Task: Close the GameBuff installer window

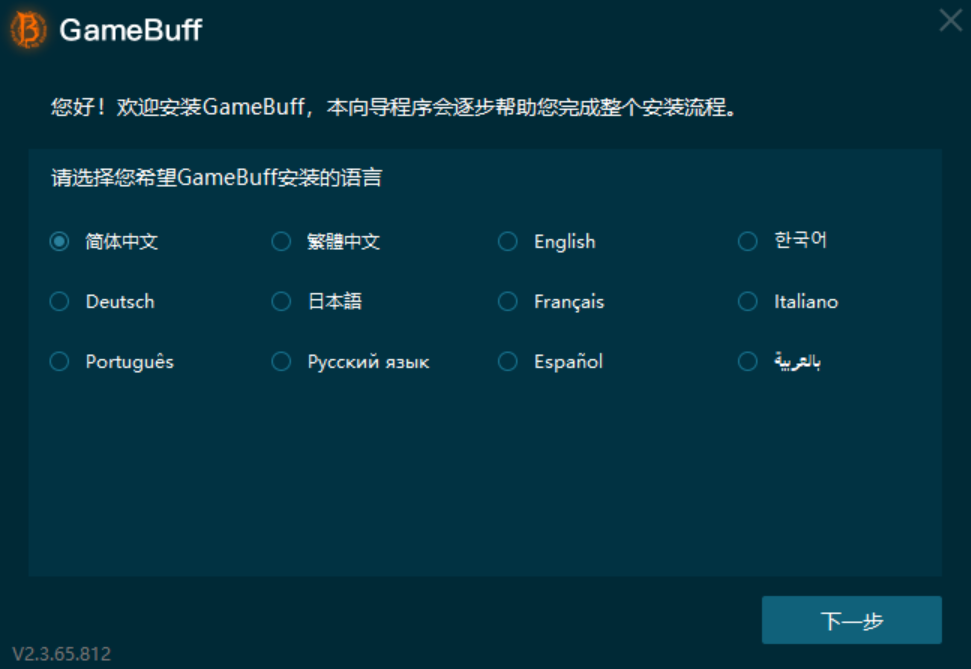Action: tap(951, 20)
